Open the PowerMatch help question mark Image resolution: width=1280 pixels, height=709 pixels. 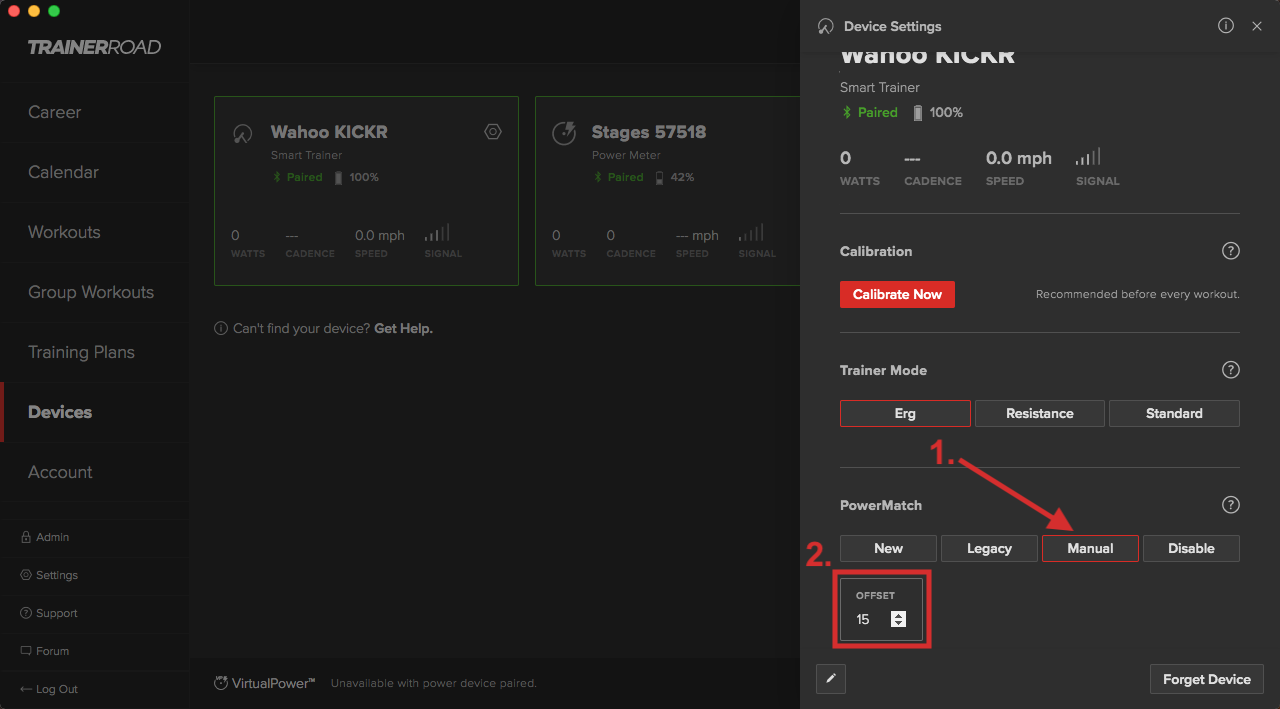click(x=1231, y=505)
